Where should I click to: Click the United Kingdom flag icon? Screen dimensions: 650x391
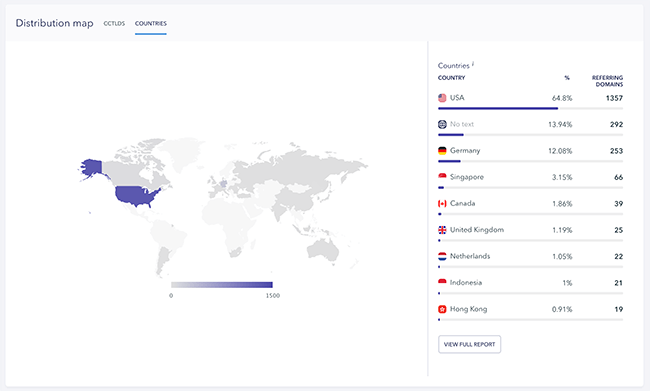pos(442,230)
